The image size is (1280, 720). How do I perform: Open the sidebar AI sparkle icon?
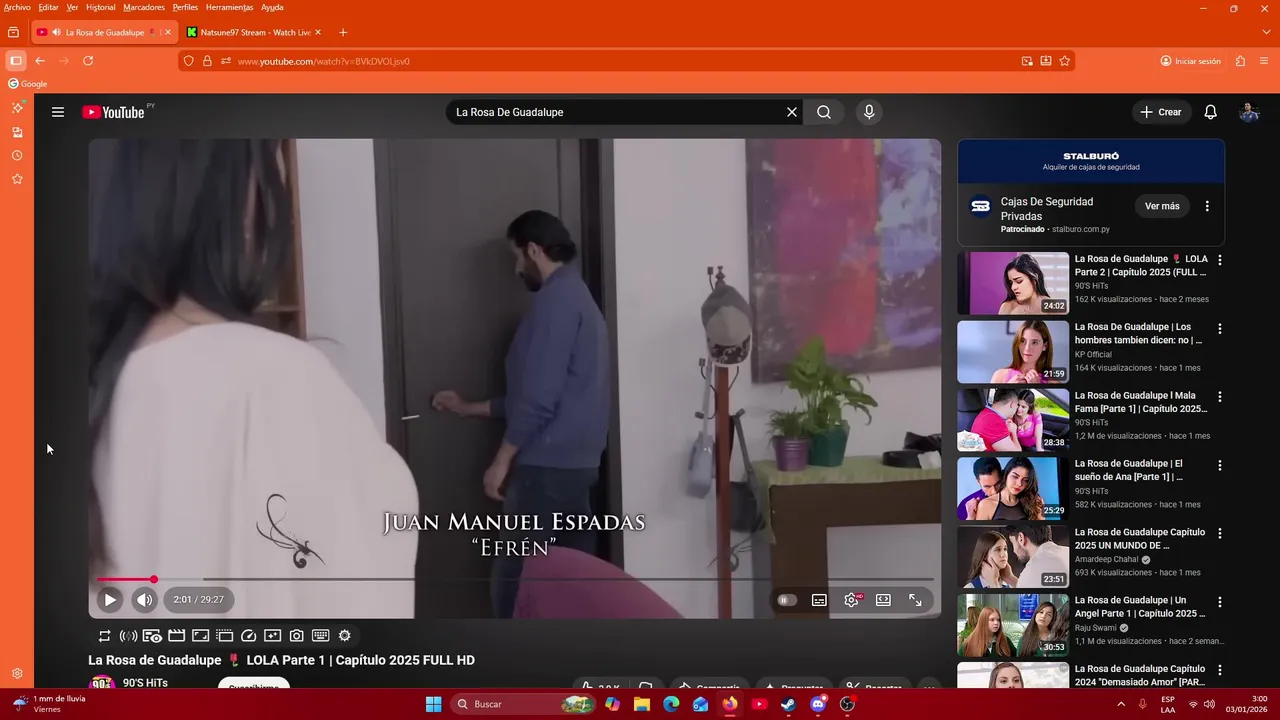pyautogui.click(x=17, y=107)
